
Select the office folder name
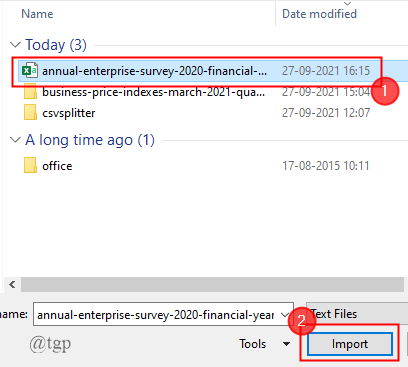(57, 166)
